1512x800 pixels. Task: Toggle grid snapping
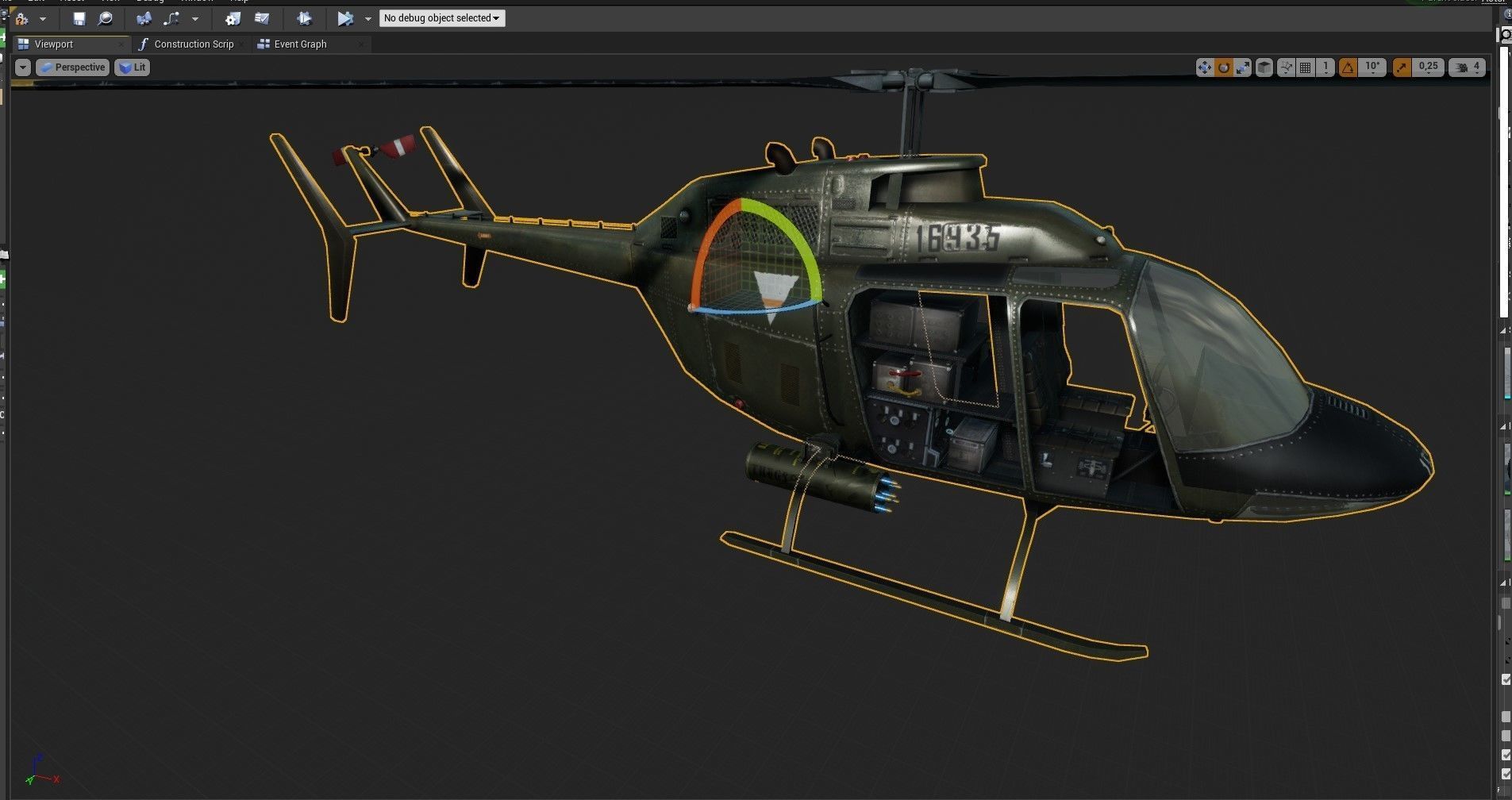tap(1306, 67)
